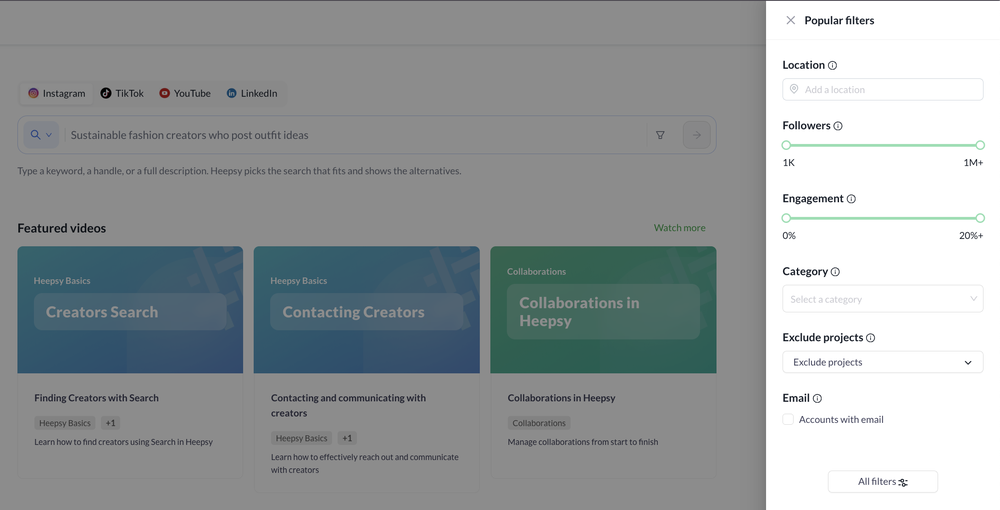Screen dimensions: 1000x510
Task: Click the Instagram logo icon
Action: pyautogui.click(x=33, y=93)
